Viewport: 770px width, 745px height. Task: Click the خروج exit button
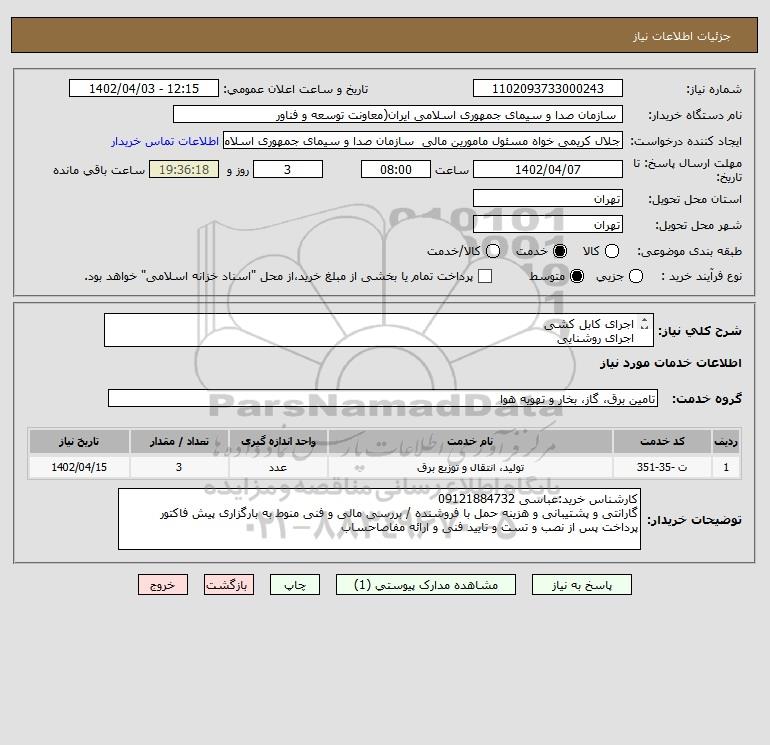tap(163, 585)
